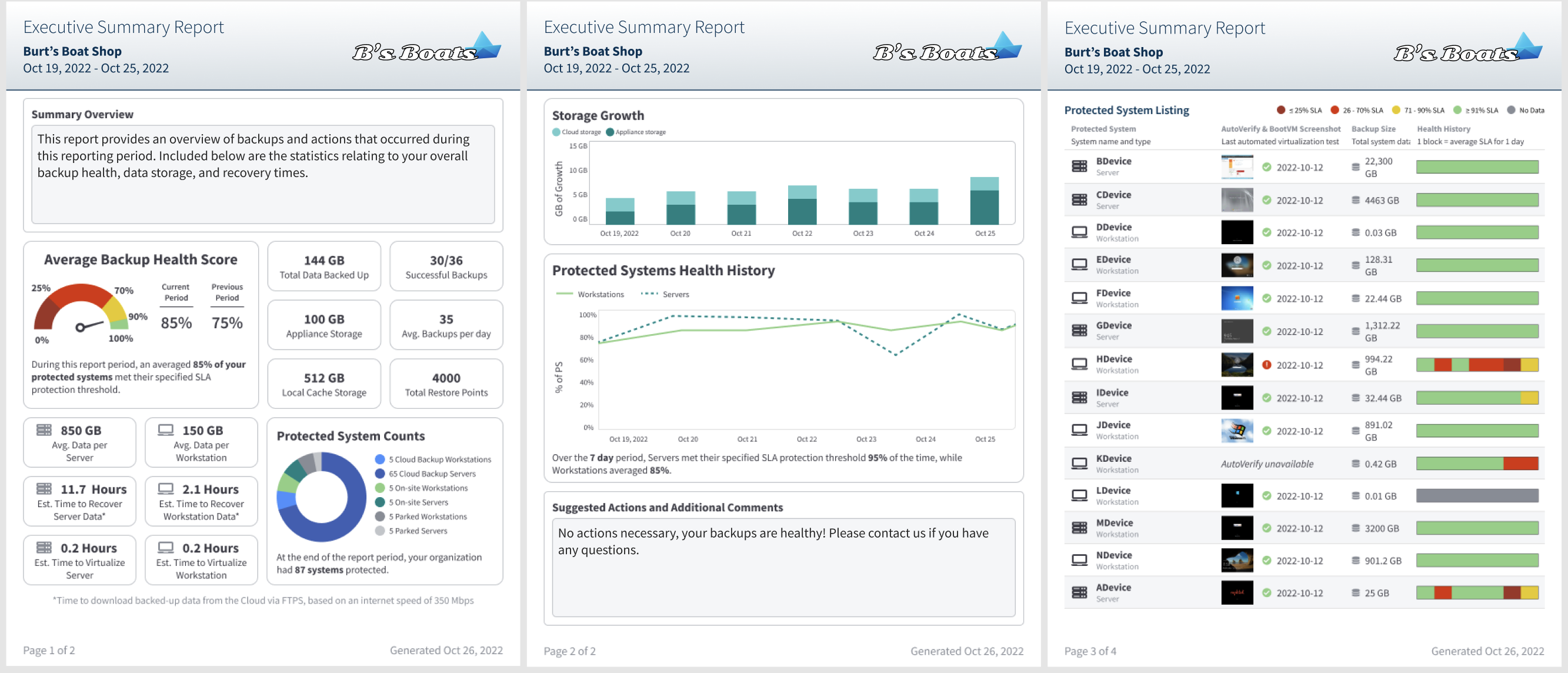Click the 4000 Total Restore Points tile

[446, 384]
